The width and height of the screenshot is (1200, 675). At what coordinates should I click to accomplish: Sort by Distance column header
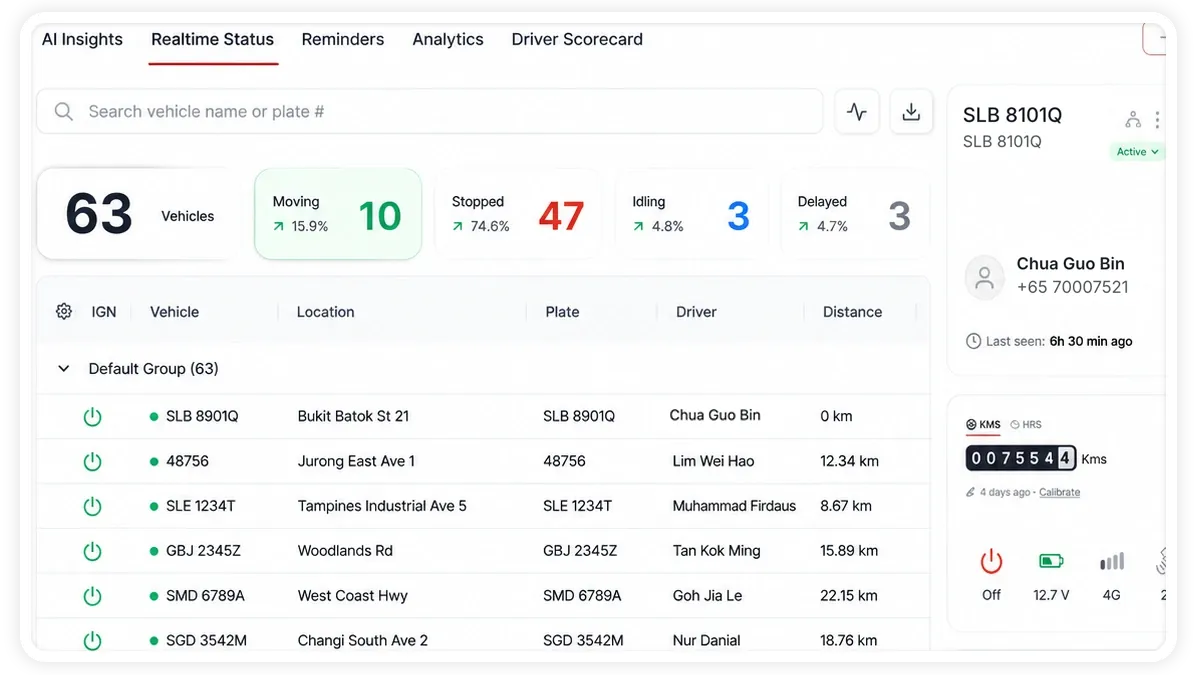point(852,312)
